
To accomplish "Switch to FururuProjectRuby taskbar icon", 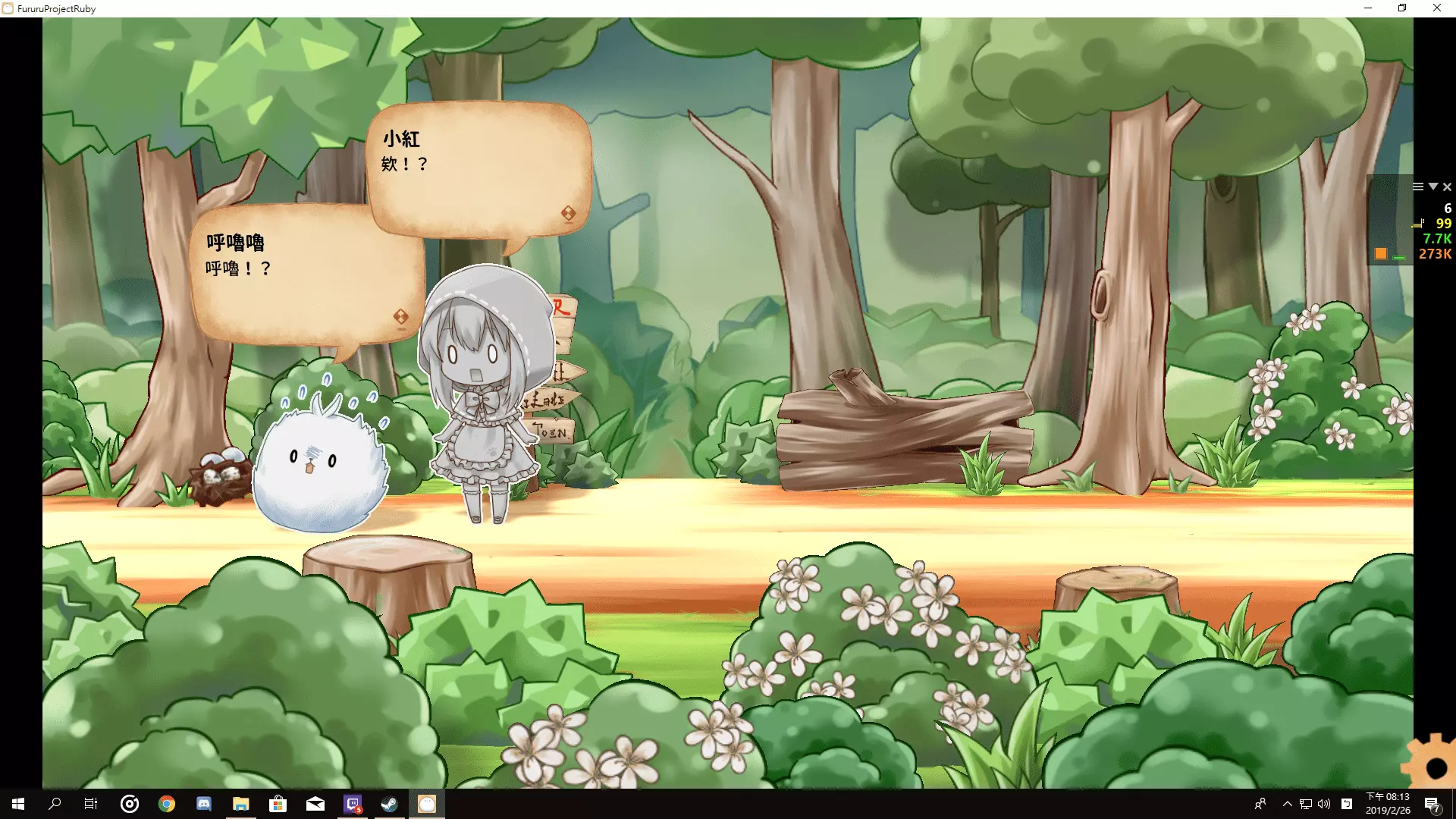I will pyautogui.click(x=427, y=804).
